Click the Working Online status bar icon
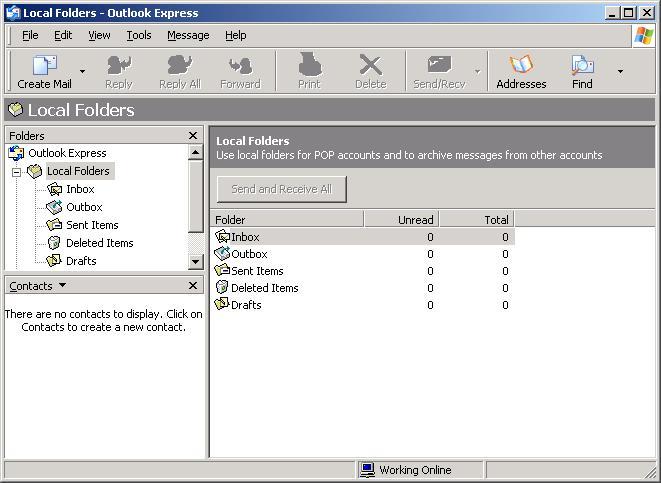Viewport: 661px width, 483px height. [368, 470]
